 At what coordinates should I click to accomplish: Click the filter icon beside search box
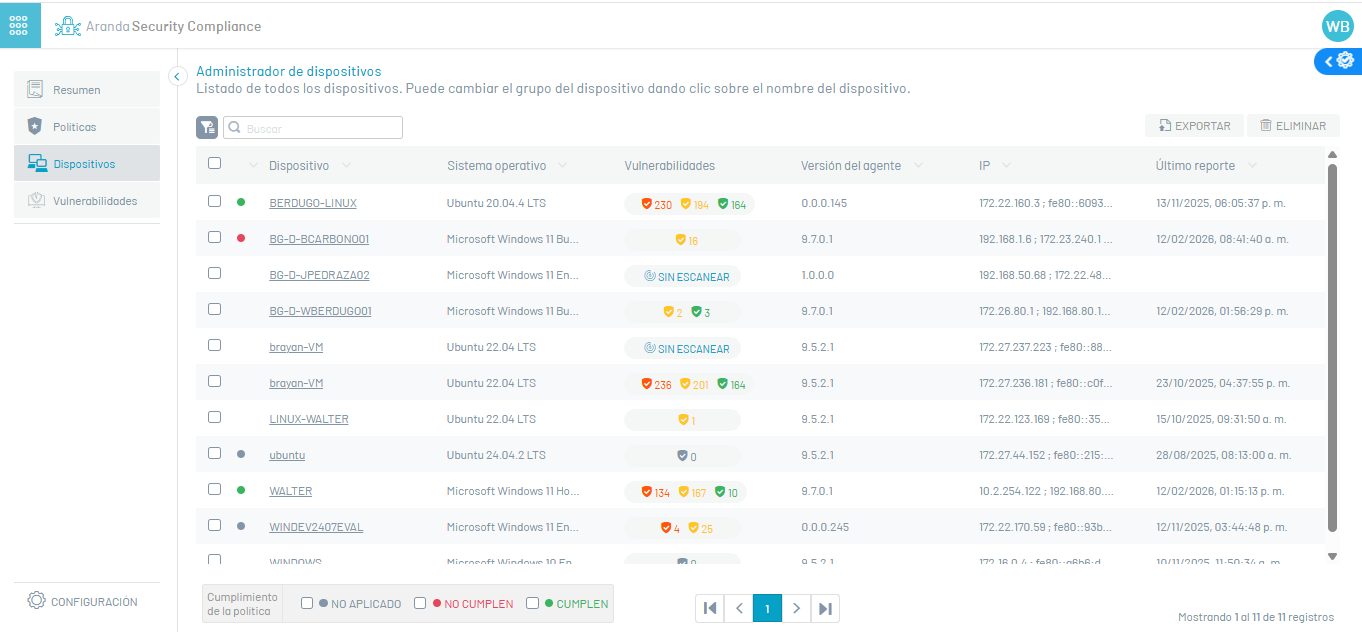pyautogui.click(x=207, y=128)
